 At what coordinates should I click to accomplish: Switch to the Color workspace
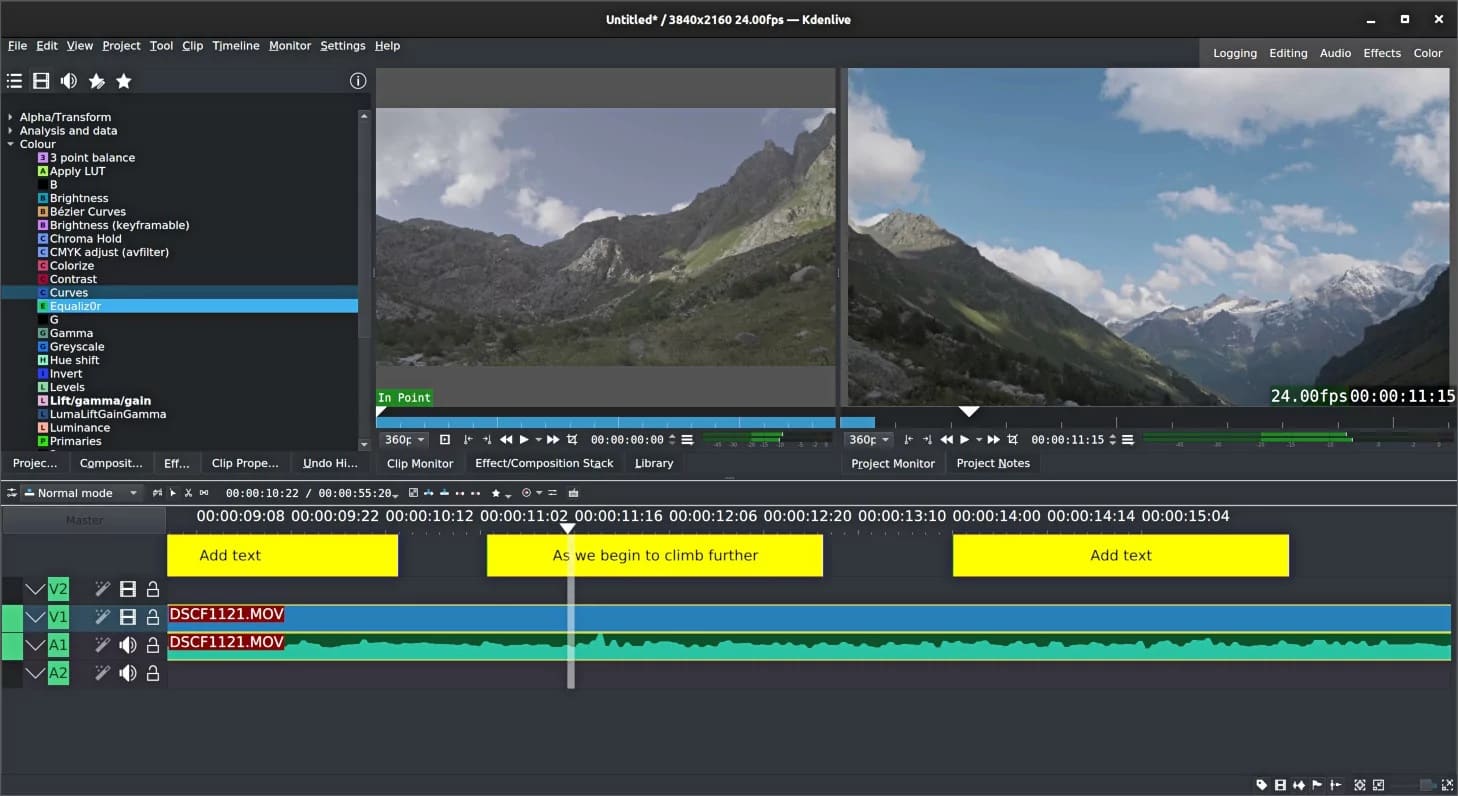pos(1427,53)
